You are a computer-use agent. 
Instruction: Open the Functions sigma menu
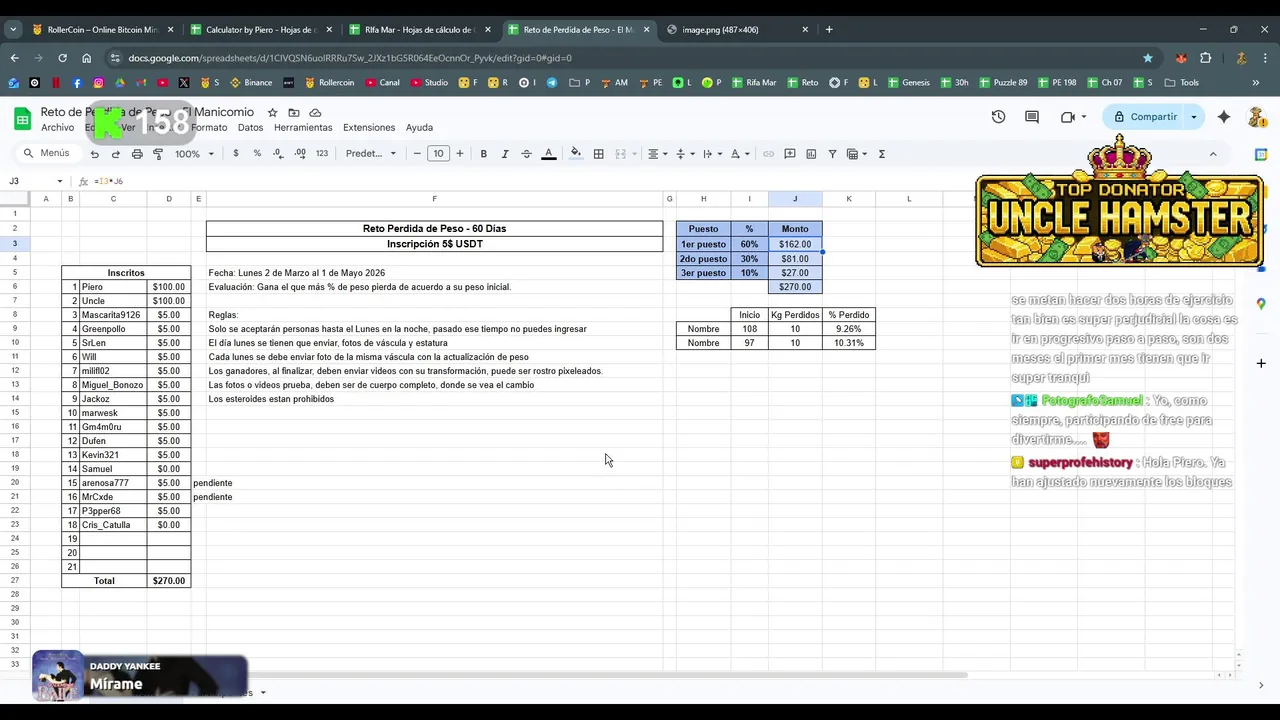(x=881, y=154)
